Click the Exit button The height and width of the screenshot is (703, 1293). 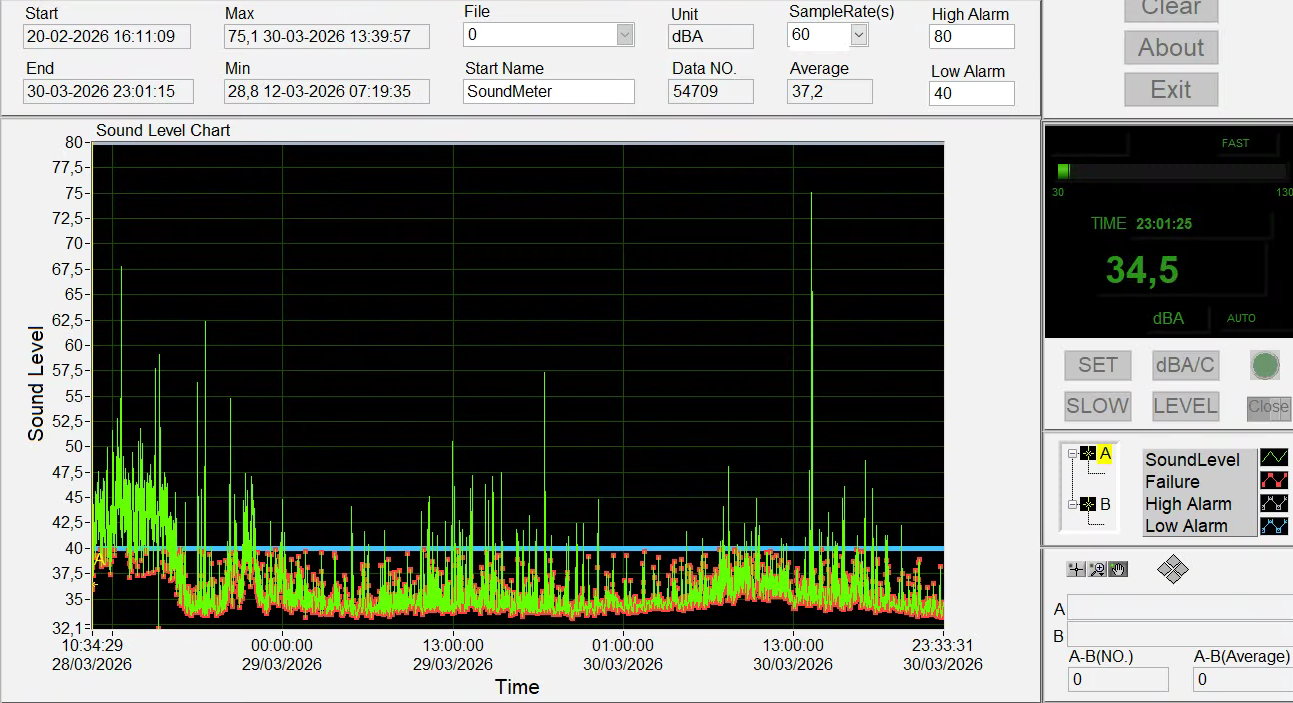(1171, 90)
